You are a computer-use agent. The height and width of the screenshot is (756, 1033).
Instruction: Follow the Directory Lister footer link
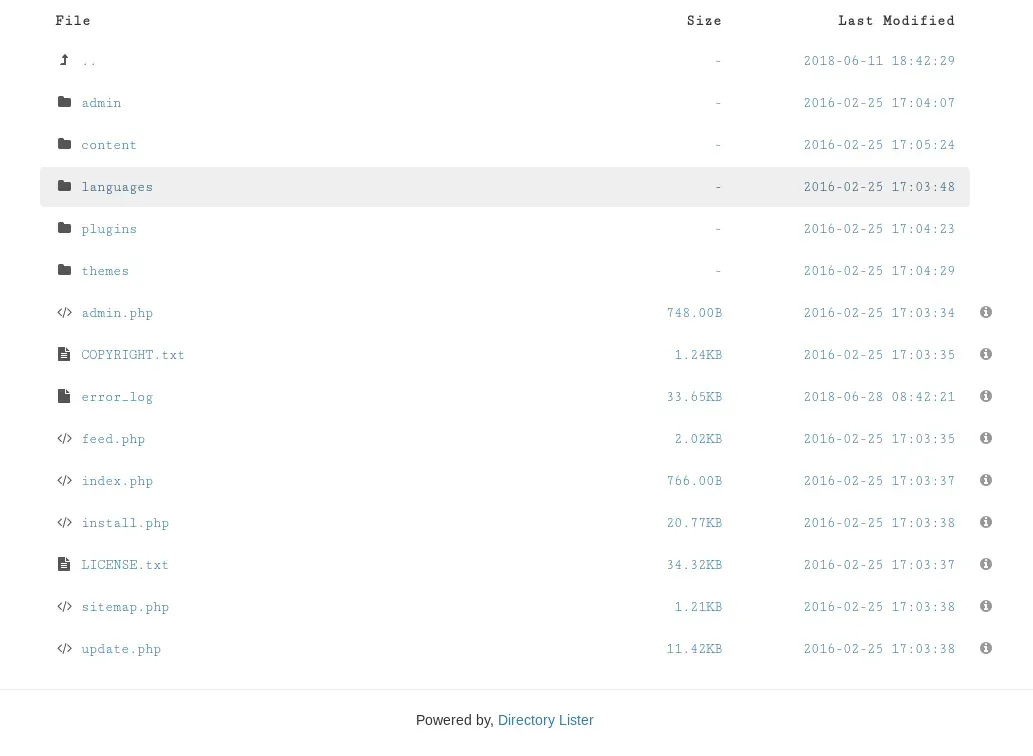click(x=545, y=720)
